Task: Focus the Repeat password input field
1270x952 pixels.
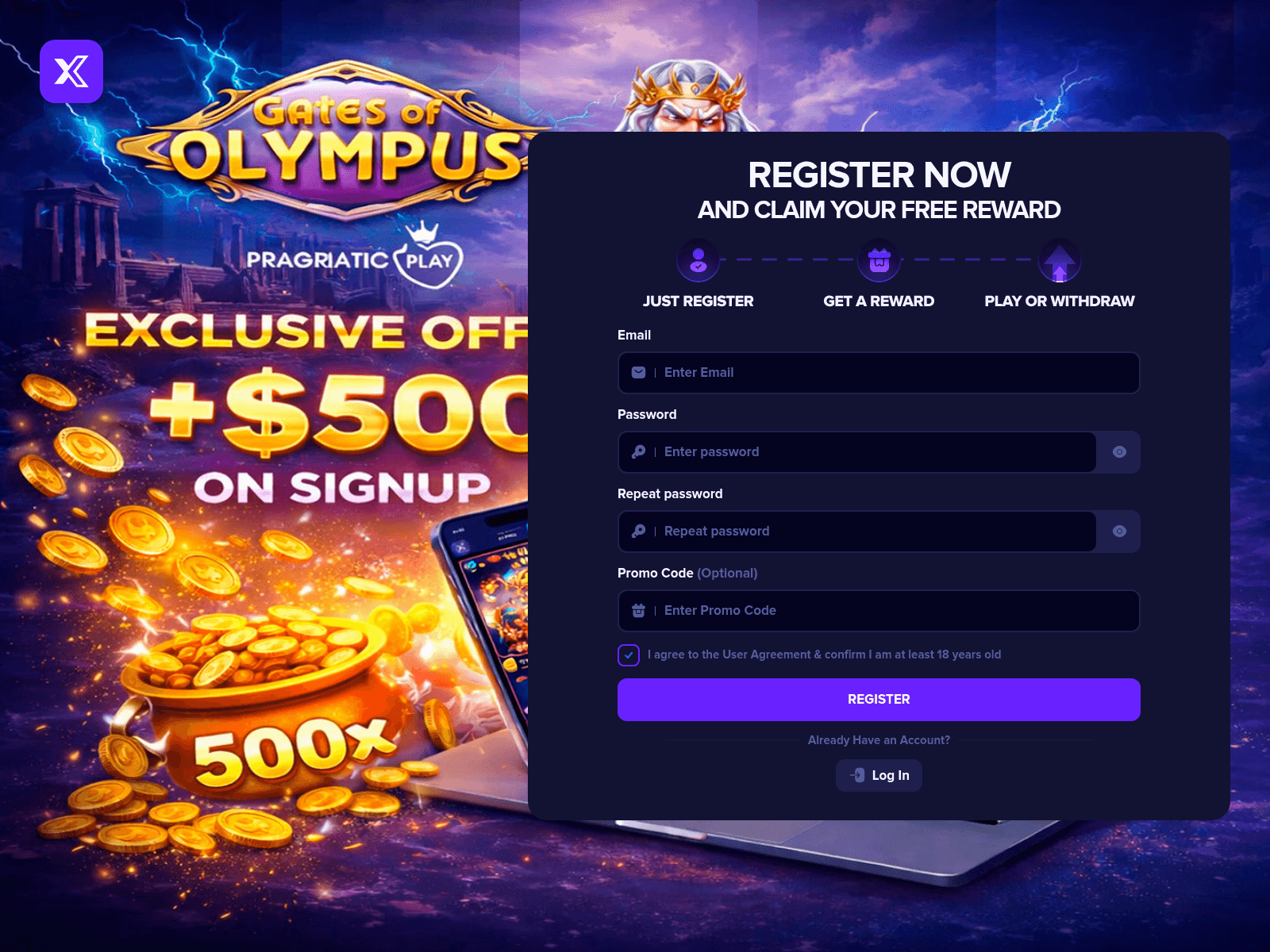Action: 857,532
